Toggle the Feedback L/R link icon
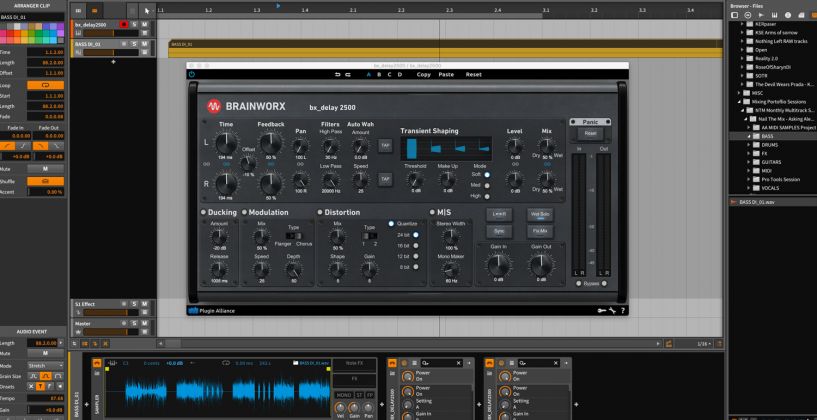The width and height of the screenshot is (817, 420). pyautogui.click(x=271, y=164)
